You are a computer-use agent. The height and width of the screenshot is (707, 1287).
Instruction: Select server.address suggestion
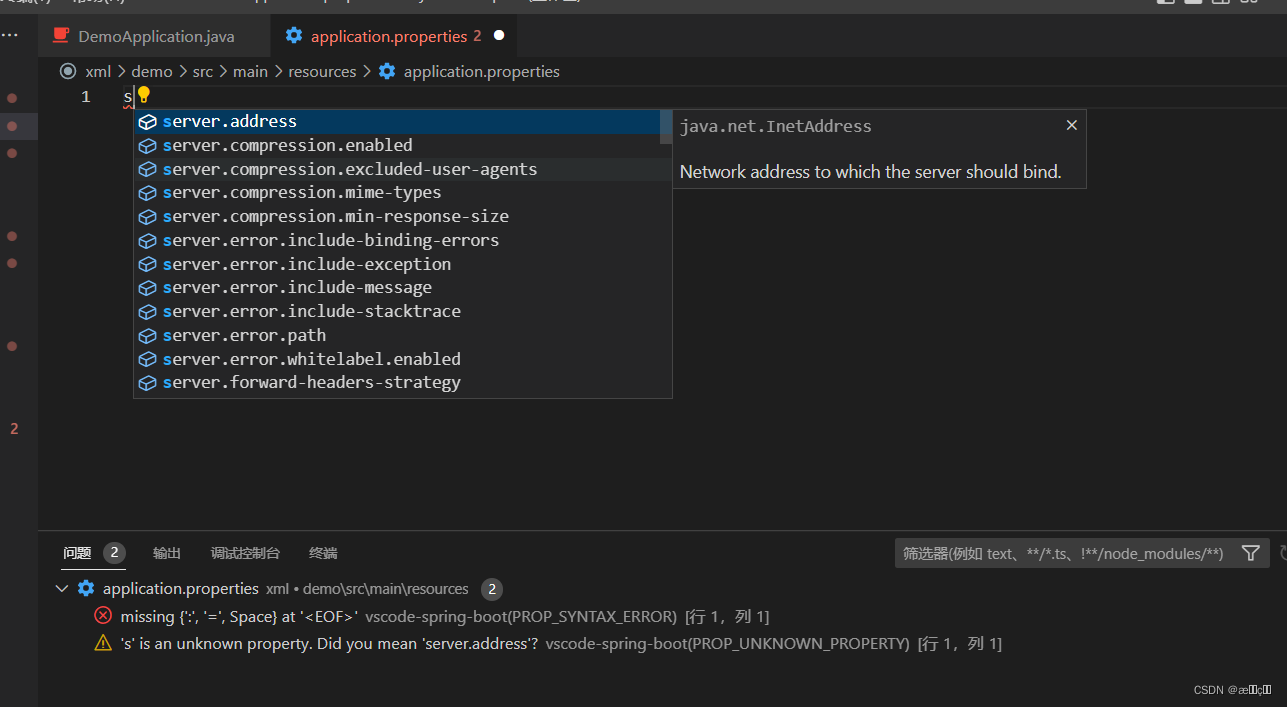pos(397,122)
